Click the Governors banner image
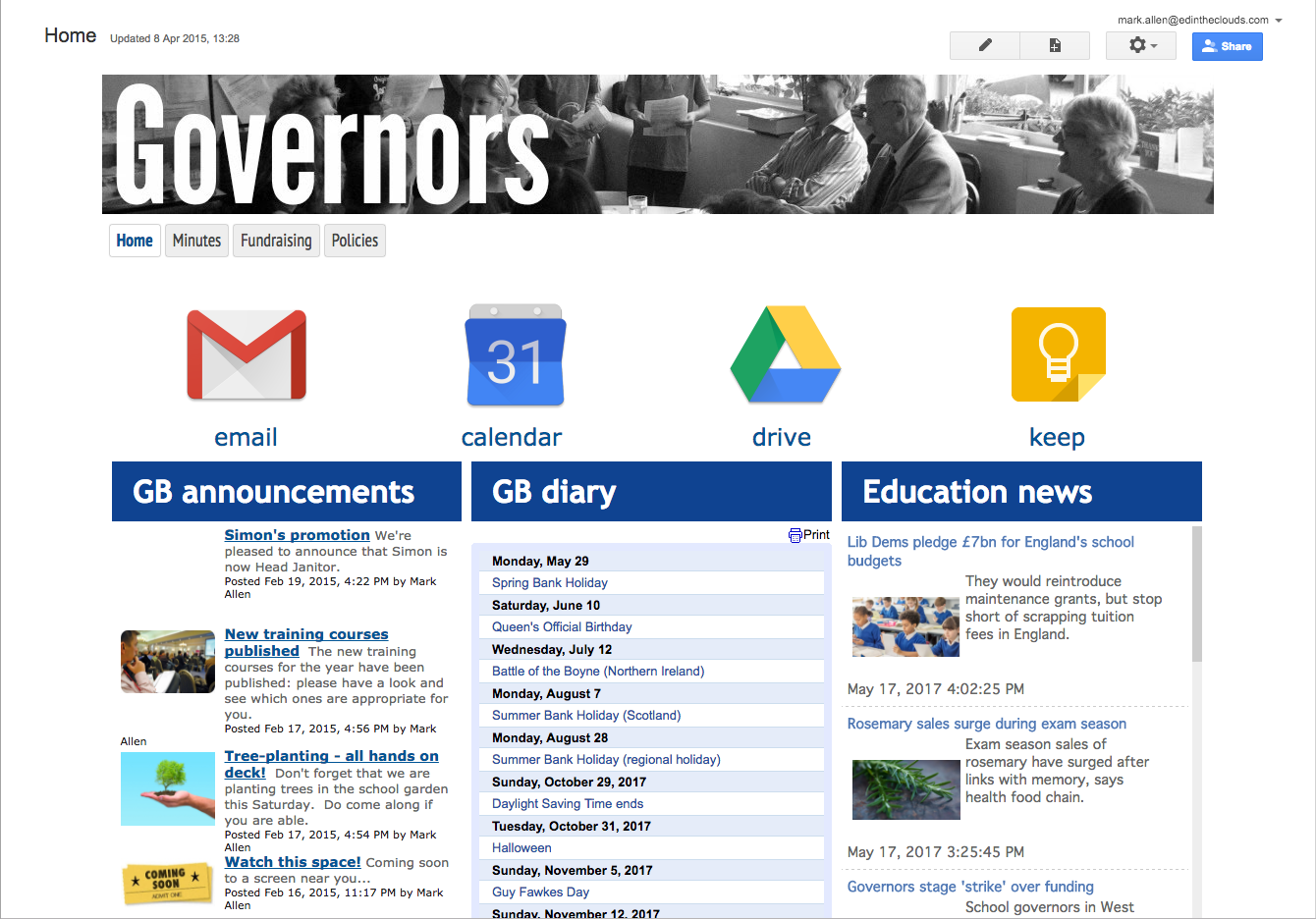The width and height of the screenshot is (1316, 919). pyautogui.click(x=658, y=144)
